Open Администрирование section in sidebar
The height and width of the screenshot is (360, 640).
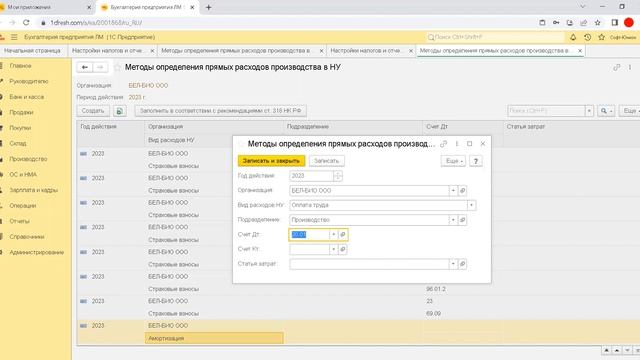37,252
